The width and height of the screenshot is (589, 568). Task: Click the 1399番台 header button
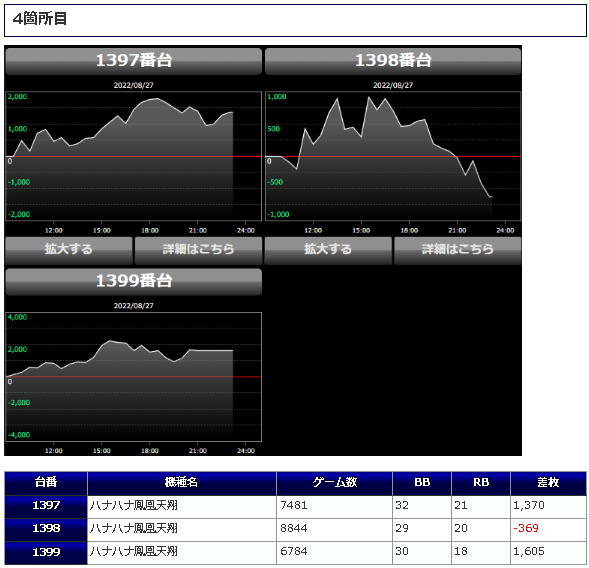point(133,281)
